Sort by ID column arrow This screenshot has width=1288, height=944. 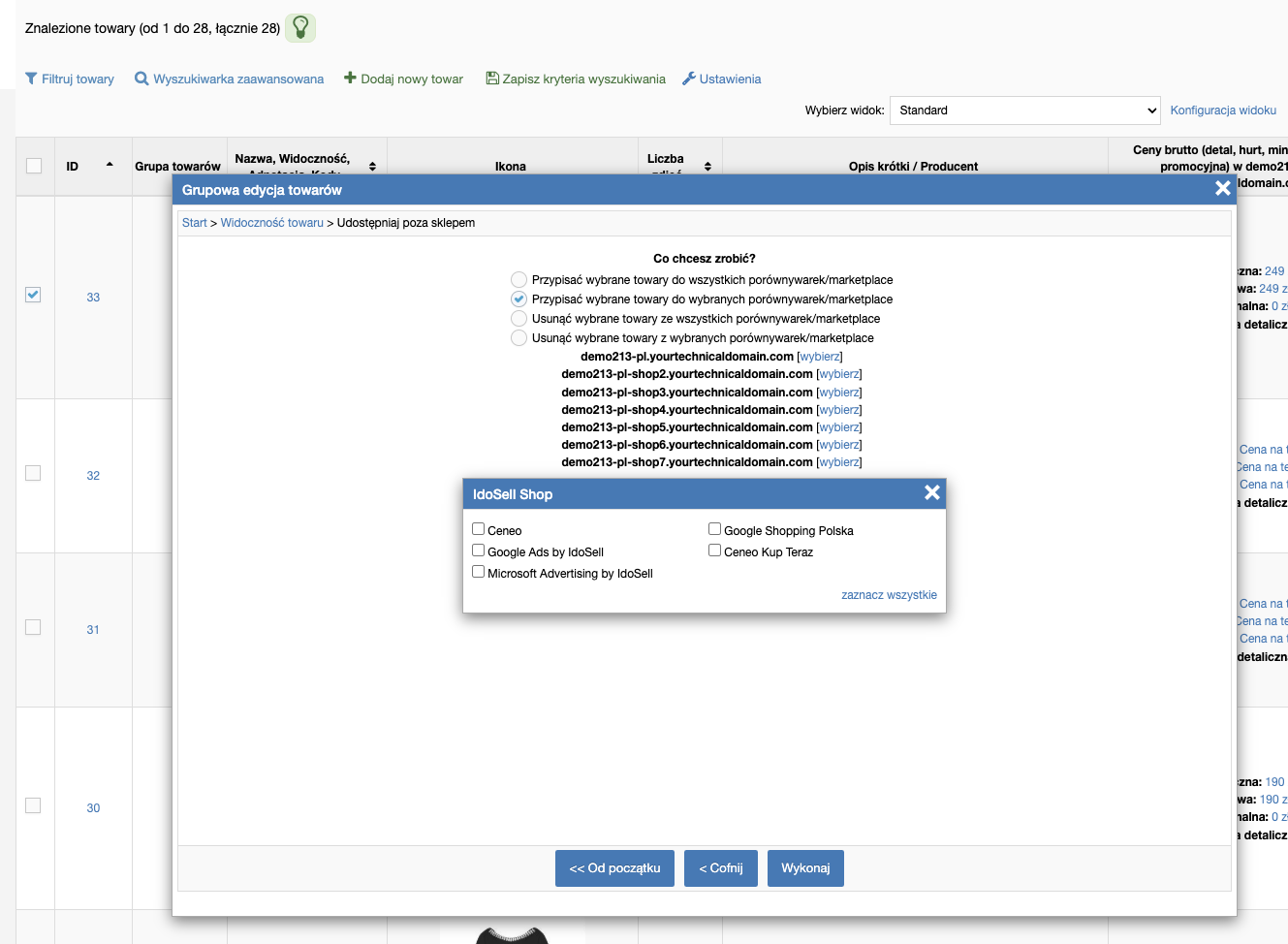click(110, 165)
